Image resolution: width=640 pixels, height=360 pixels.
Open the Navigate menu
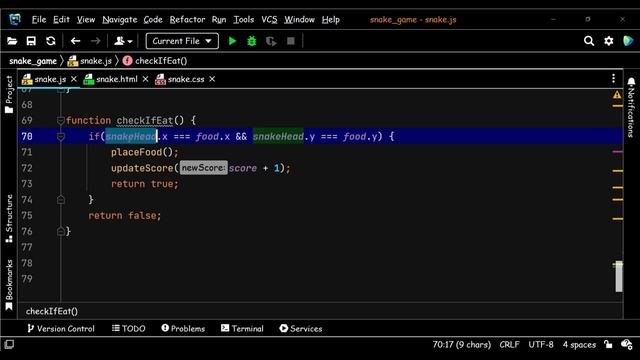(120, 20)
